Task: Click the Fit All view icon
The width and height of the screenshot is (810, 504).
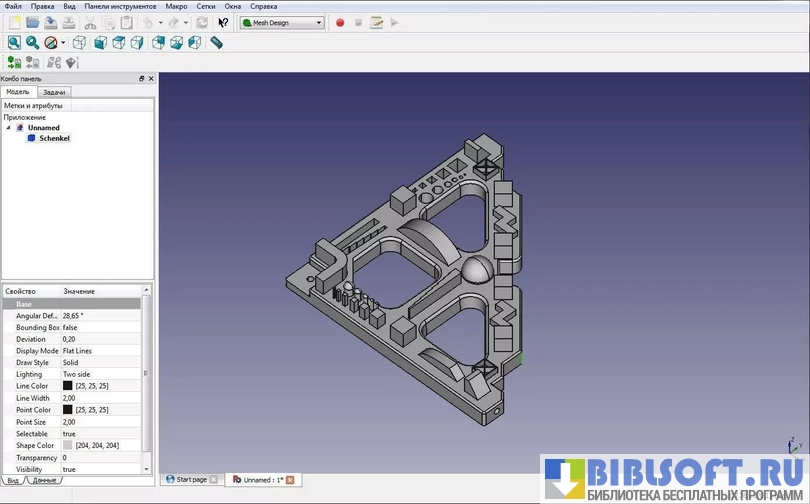Action: (x=14, y=43)
